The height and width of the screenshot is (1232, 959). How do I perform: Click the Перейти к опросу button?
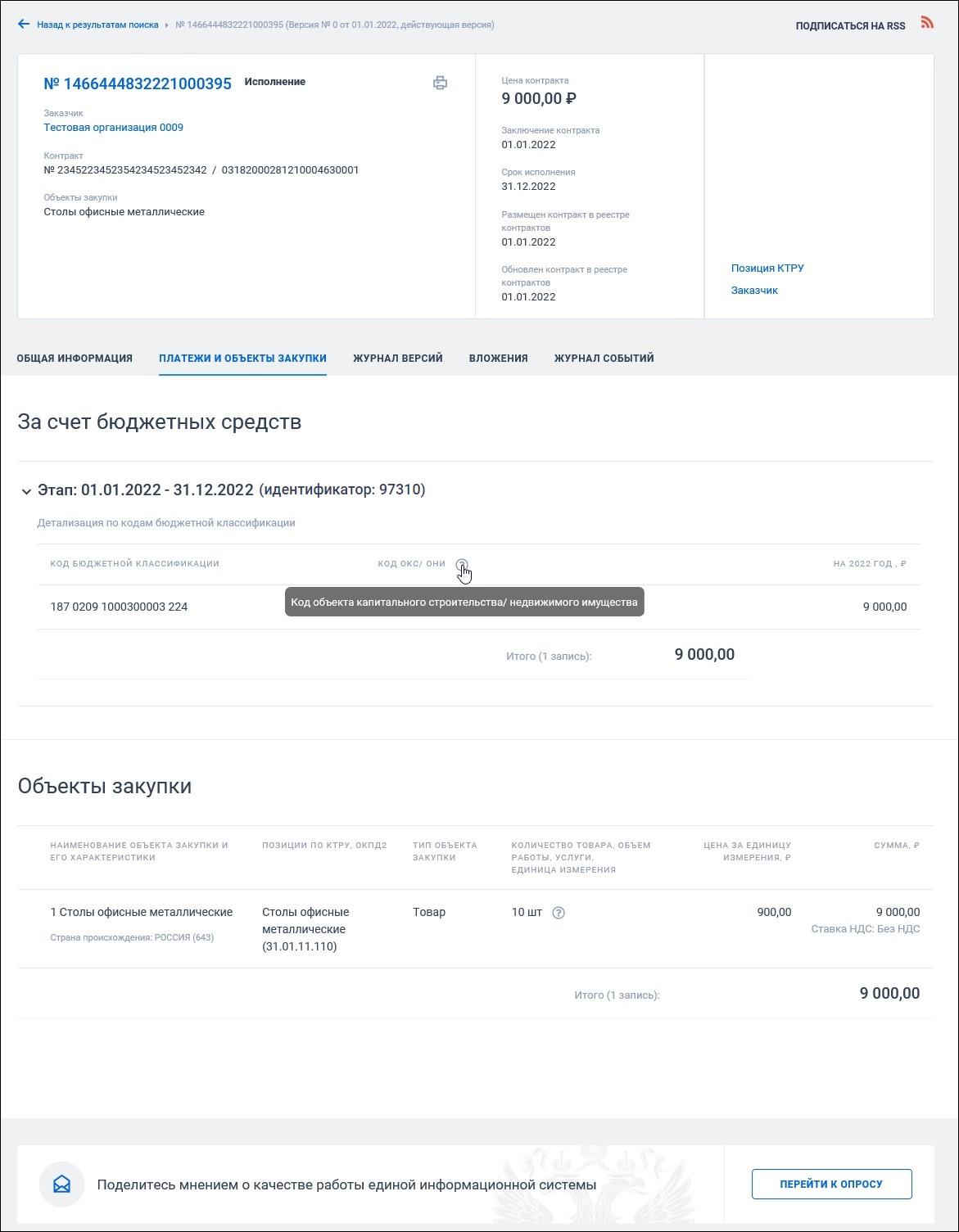[x=831, y=1185]
